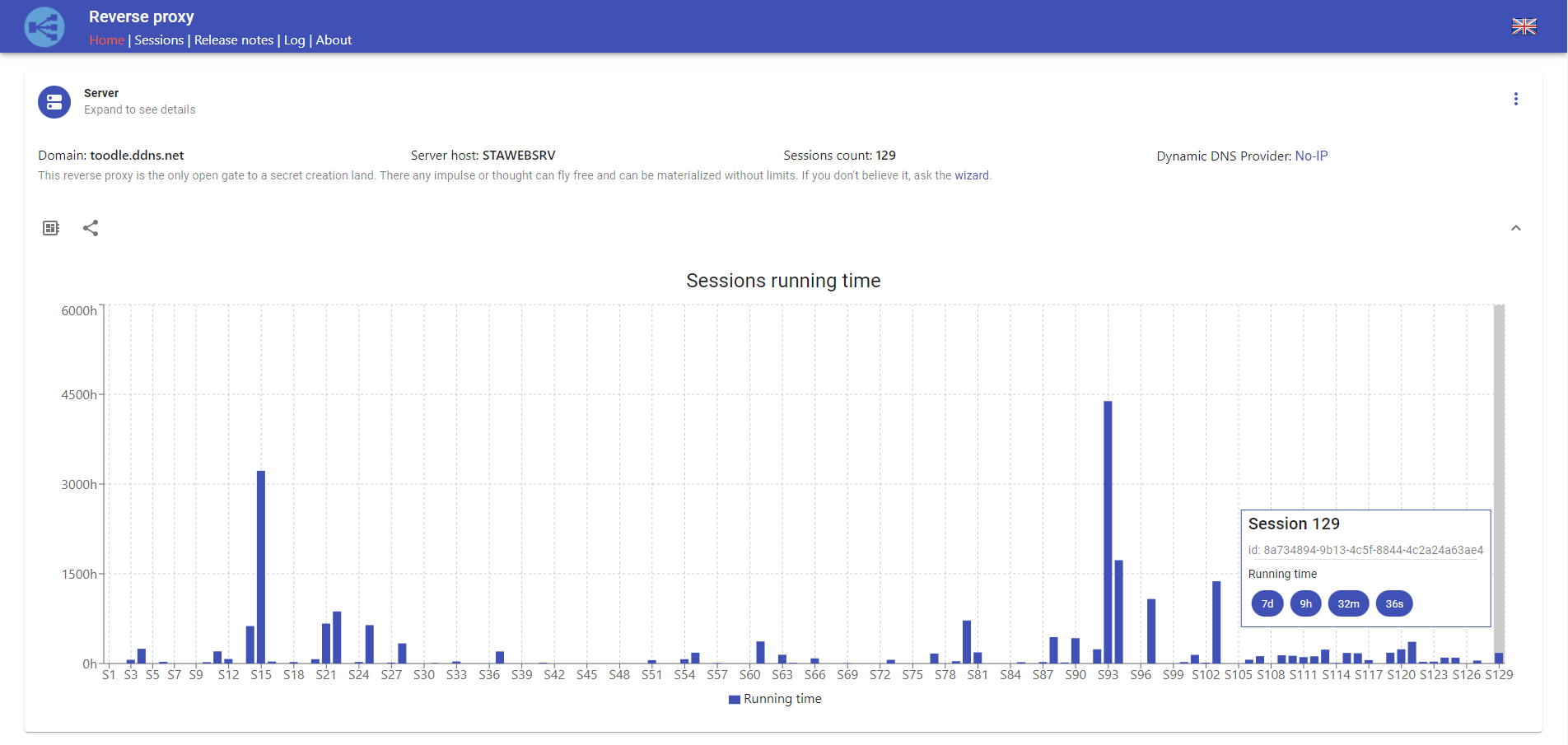The height and width of the screenshot is (745, 1568).
Task: Click the S24 session bar
Action: [359, 663]
